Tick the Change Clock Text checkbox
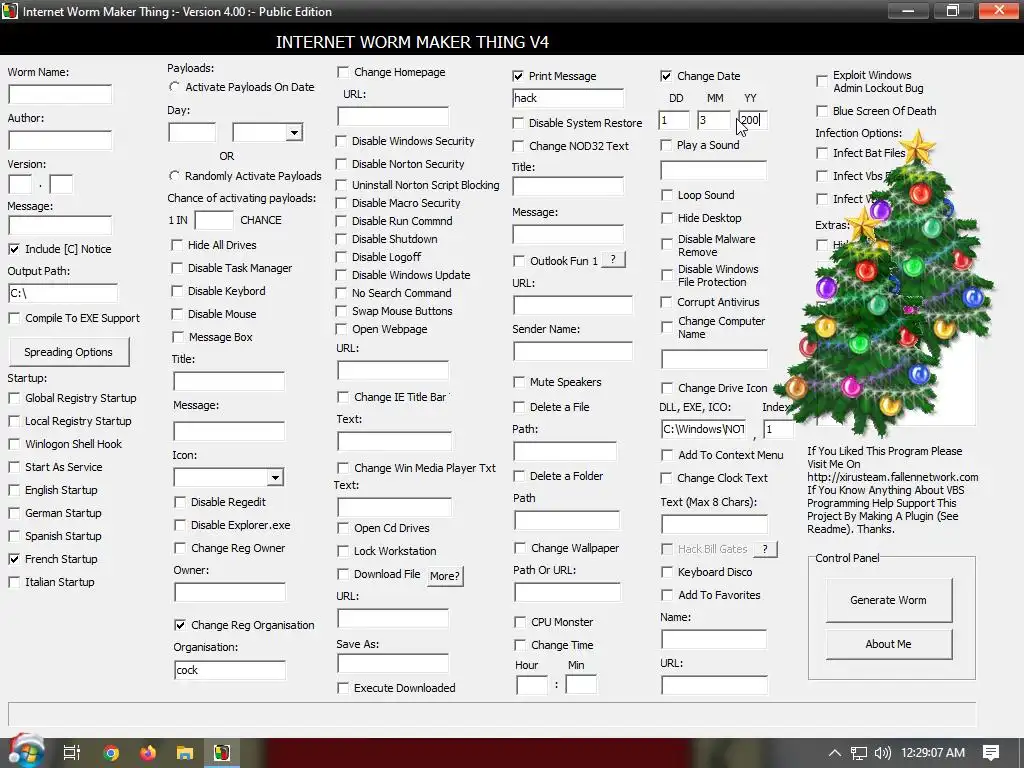This screenshot has width=1024, height=768. click(666, 478)
